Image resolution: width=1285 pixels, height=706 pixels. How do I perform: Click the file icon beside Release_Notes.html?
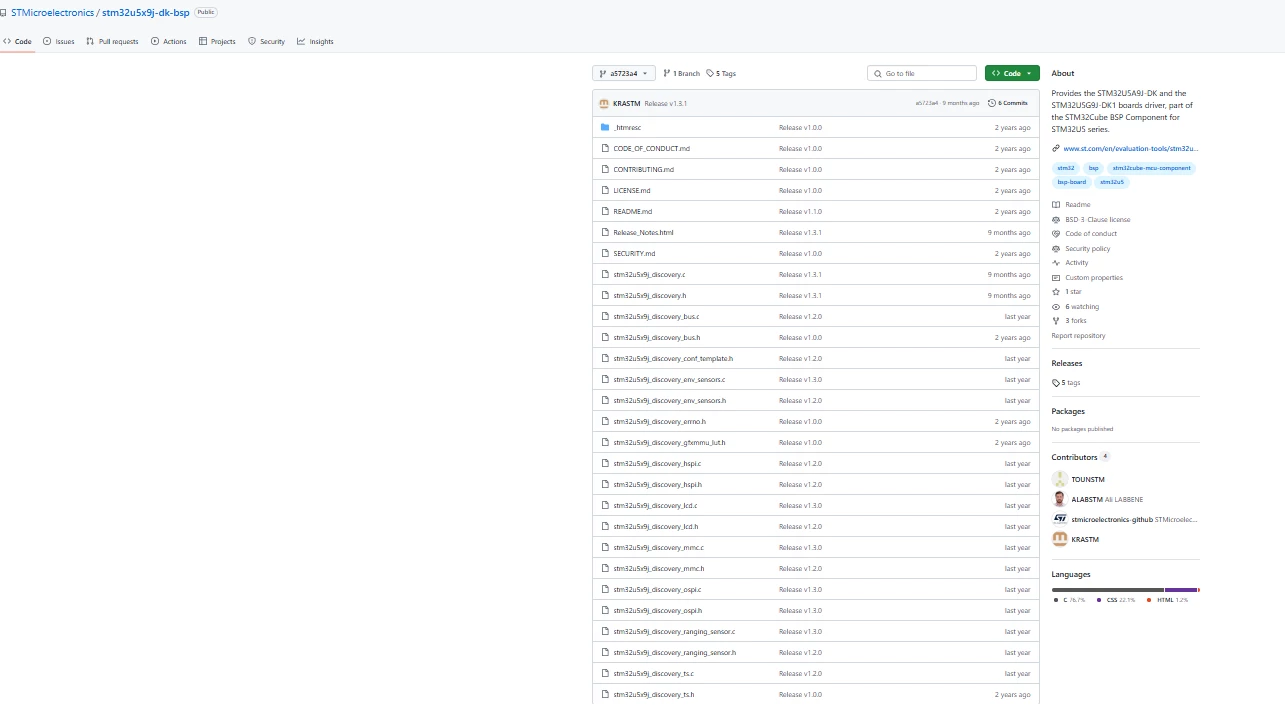(605, 232)
